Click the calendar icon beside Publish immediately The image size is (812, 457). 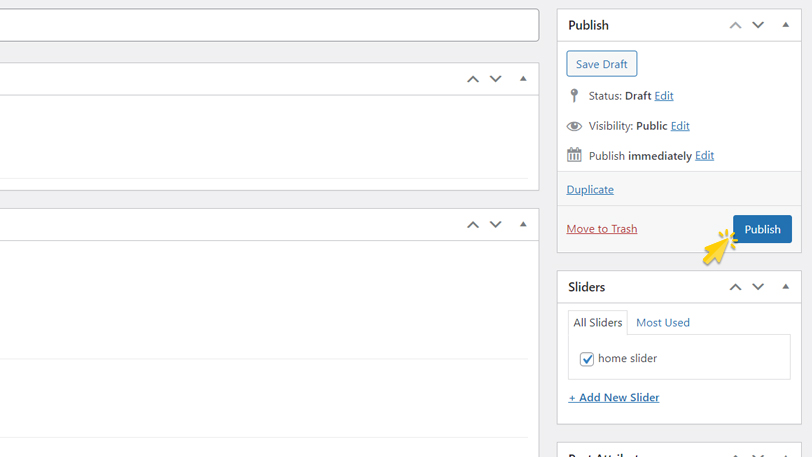click(x=574, y=155)
